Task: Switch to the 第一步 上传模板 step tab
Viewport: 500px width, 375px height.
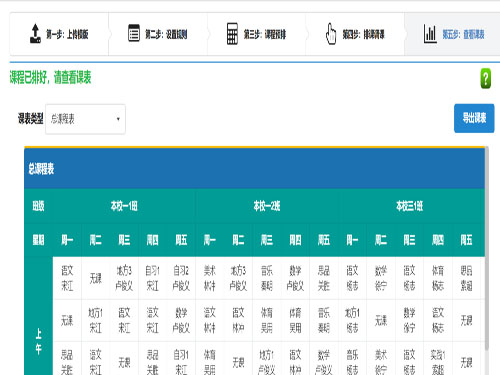Action: click(x=59, y=34)
